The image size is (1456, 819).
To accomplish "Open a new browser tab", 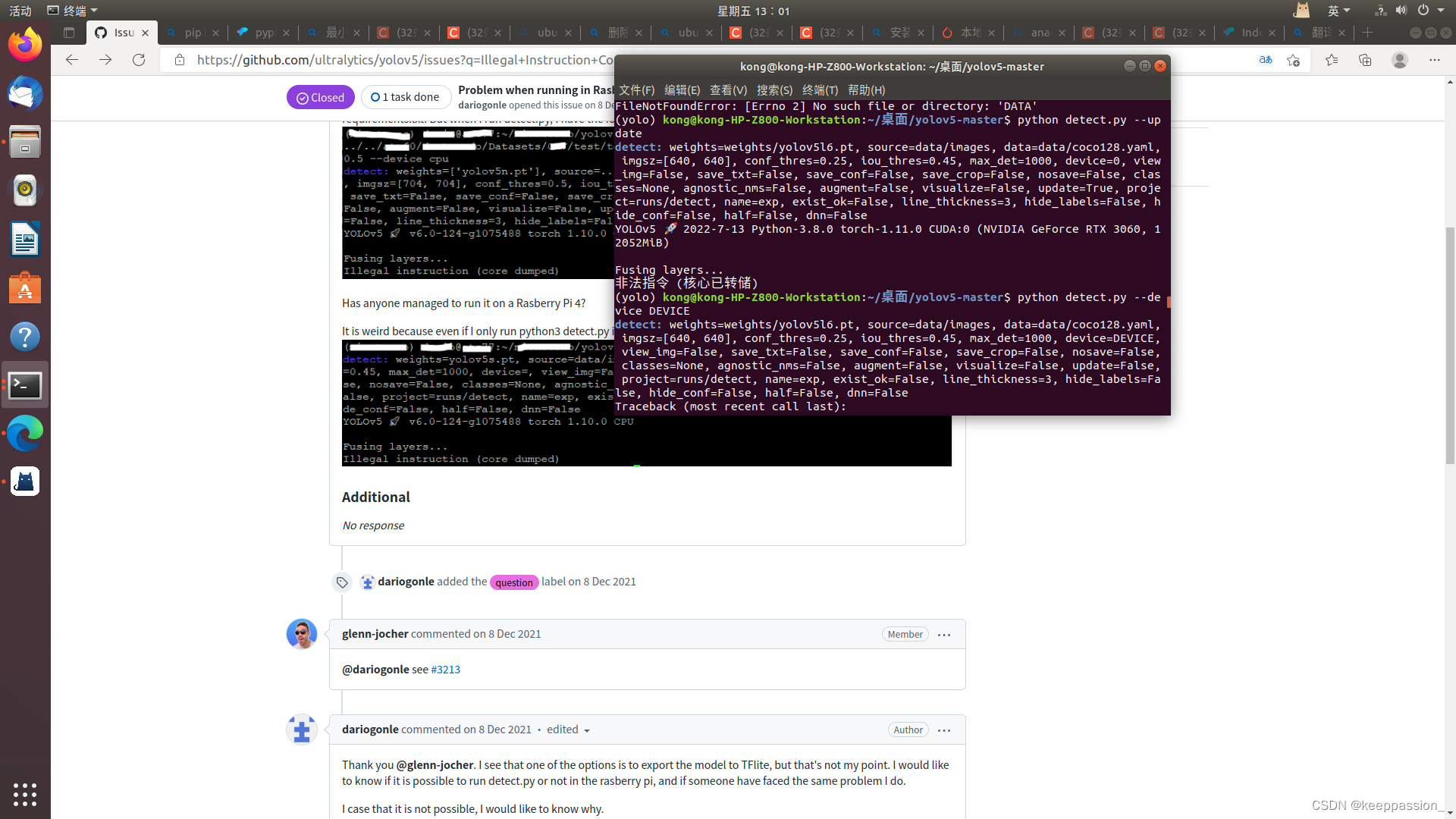I will (x=1368, y=33).
